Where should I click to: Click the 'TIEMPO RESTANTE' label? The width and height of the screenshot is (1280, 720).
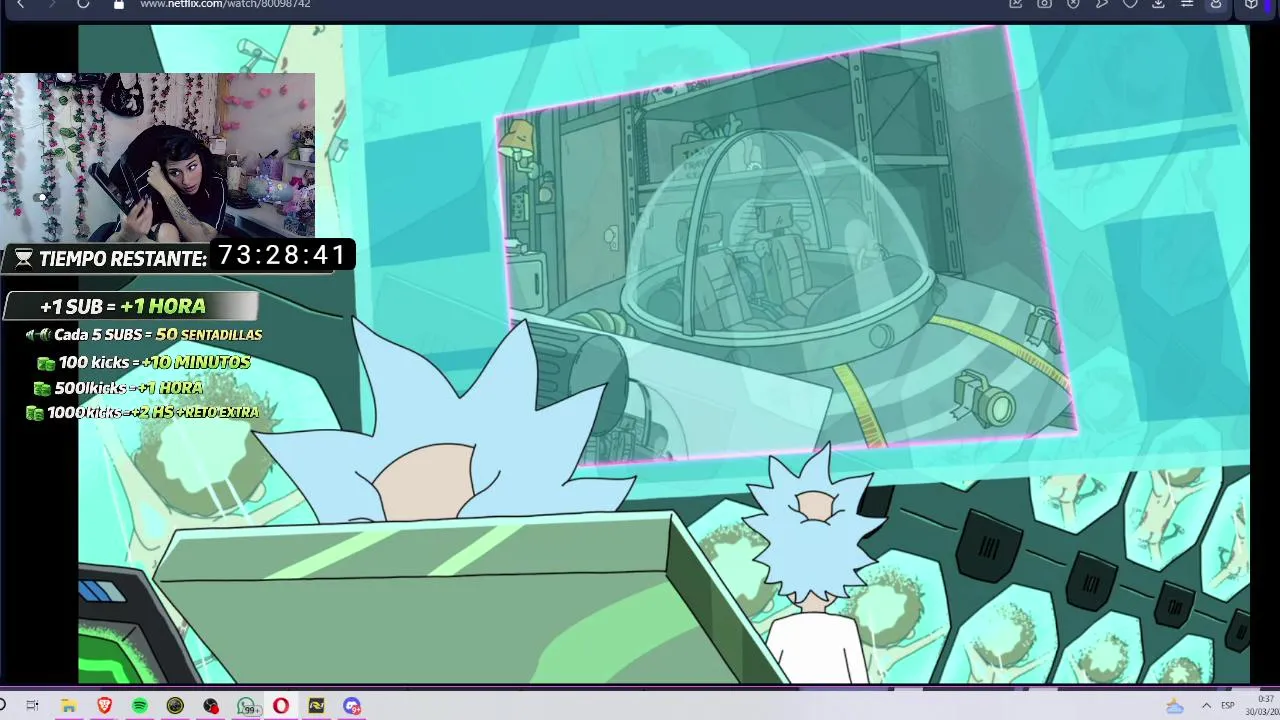tap(122, 259)
